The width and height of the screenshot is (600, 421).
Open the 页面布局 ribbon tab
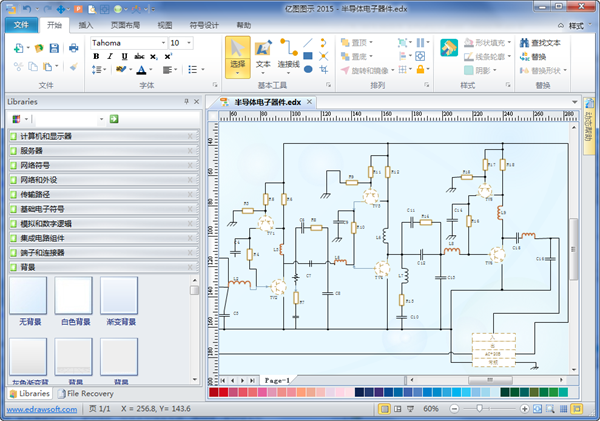click(125, 24)
